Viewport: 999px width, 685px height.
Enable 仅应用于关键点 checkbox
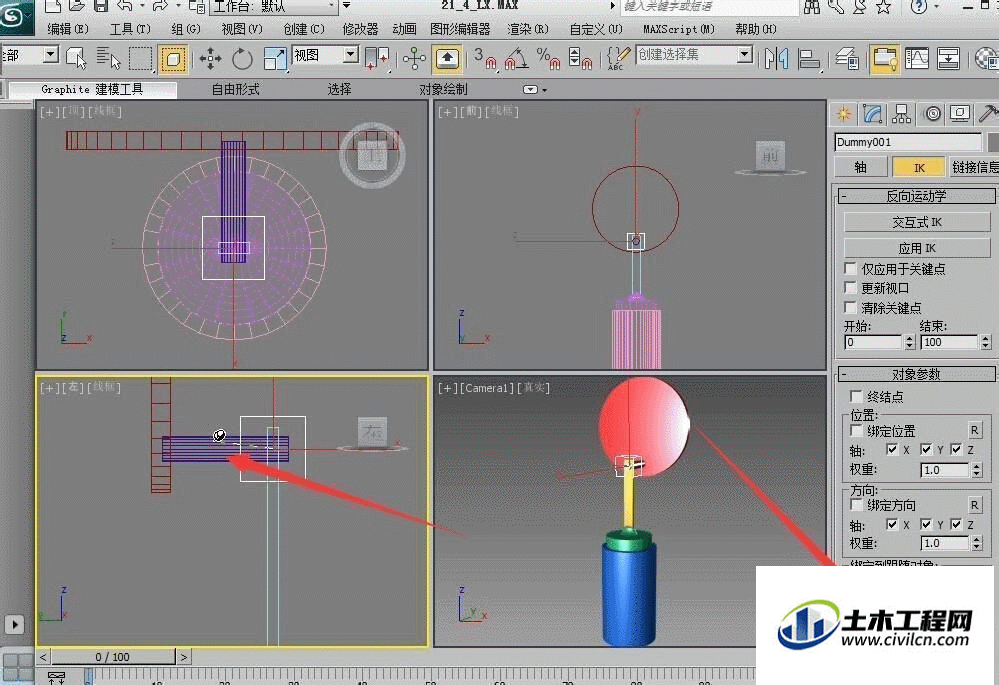click(x=850, y=268)
